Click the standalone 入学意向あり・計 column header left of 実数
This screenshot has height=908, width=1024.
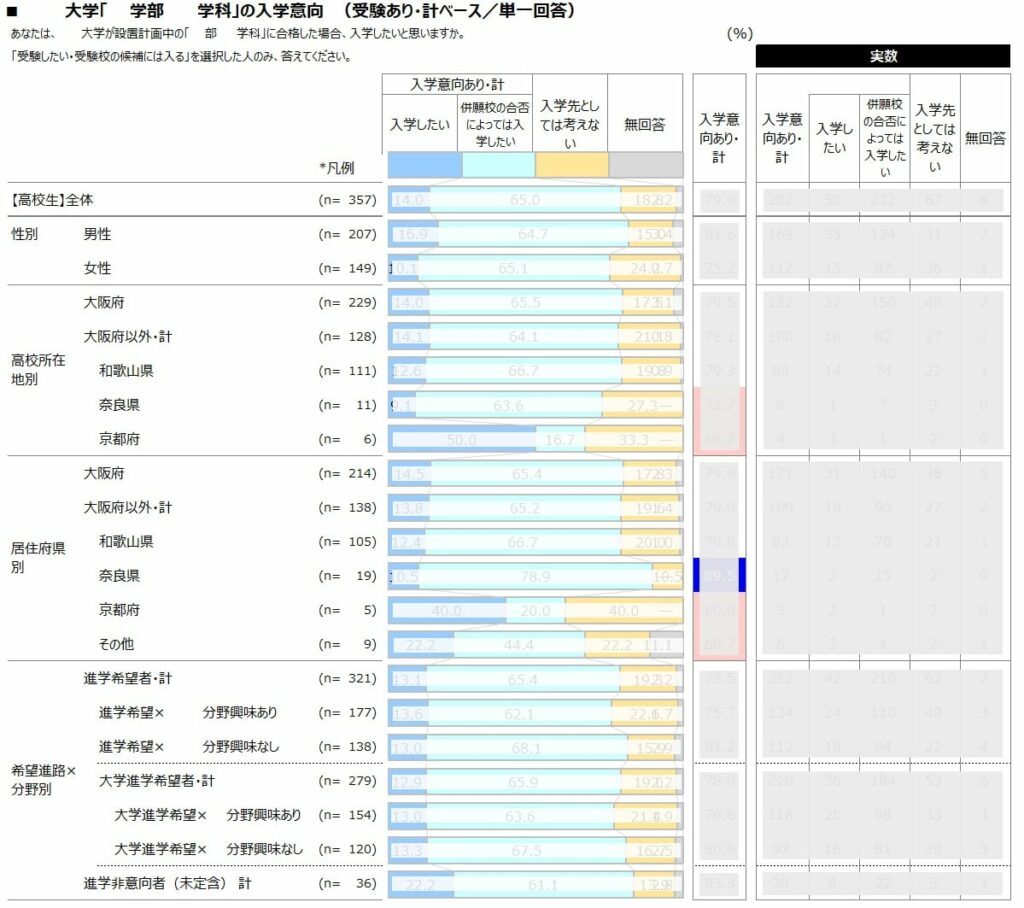tap(719, 138)
